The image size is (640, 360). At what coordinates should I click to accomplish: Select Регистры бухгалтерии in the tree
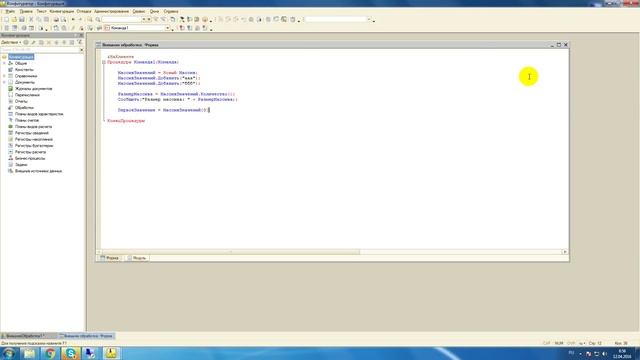[x=34, y=146]
